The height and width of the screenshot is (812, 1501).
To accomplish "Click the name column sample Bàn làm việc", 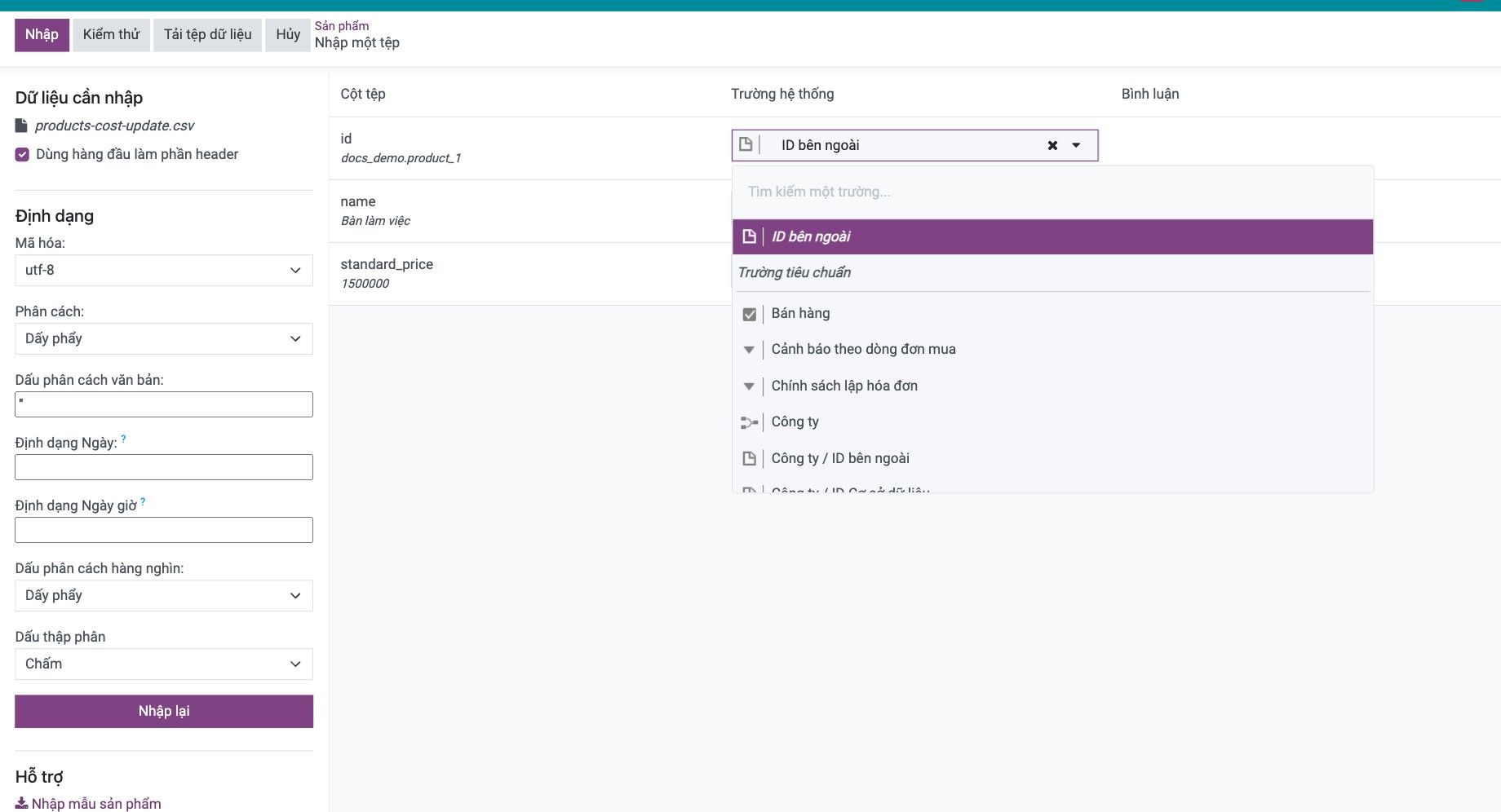I will coord(375,221).
